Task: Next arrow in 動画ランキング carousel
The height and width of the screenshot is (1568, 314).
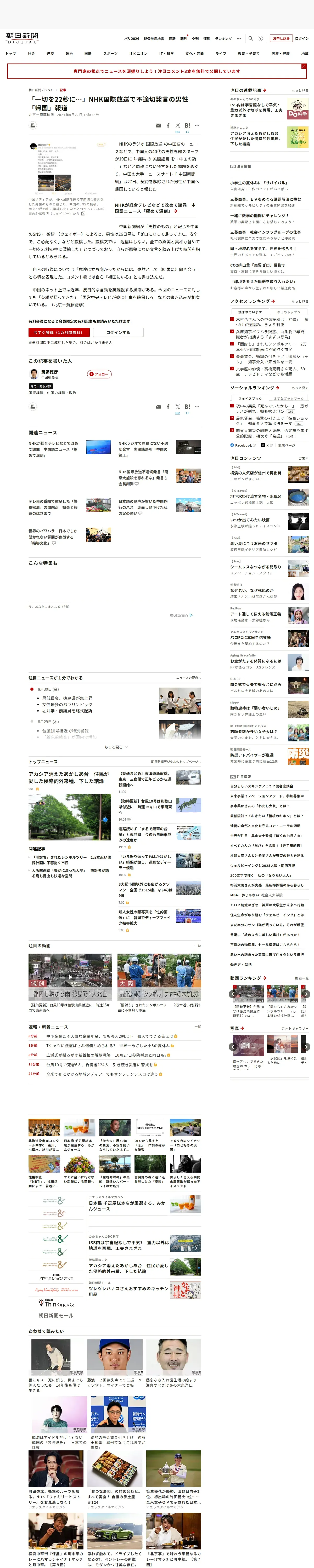Action: tap(306, 994)
